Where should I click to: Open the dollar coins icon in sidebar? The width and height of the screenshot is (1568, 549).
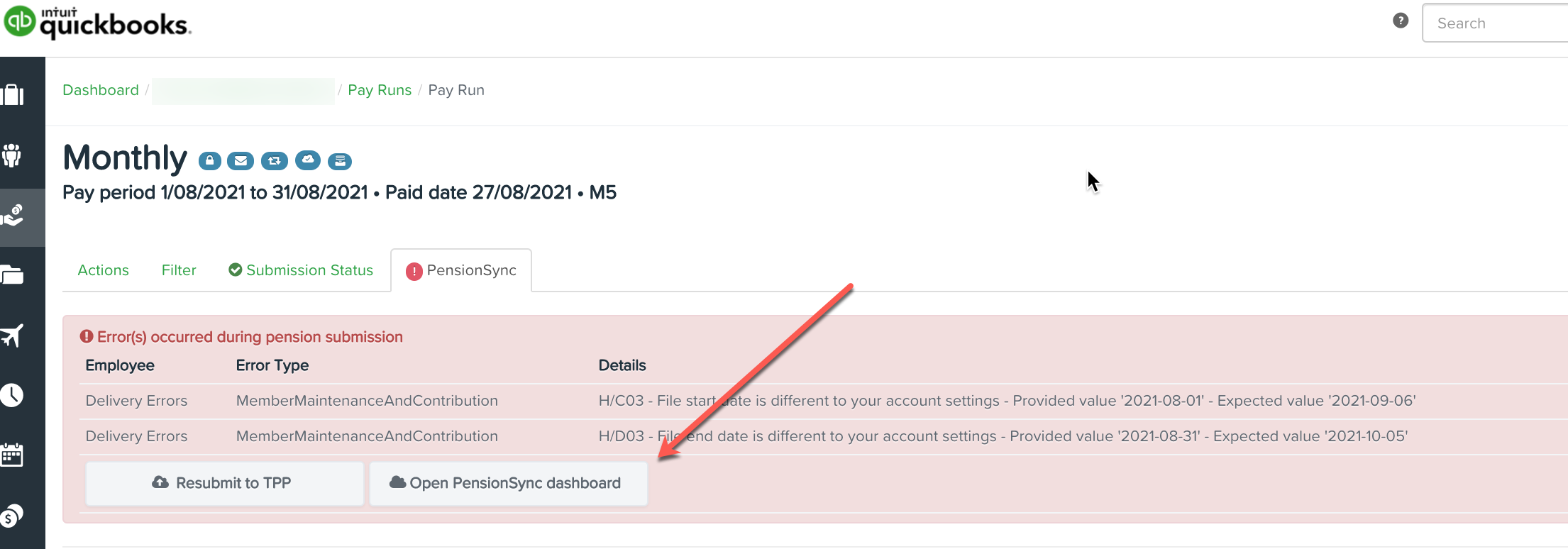pos(13,516)
